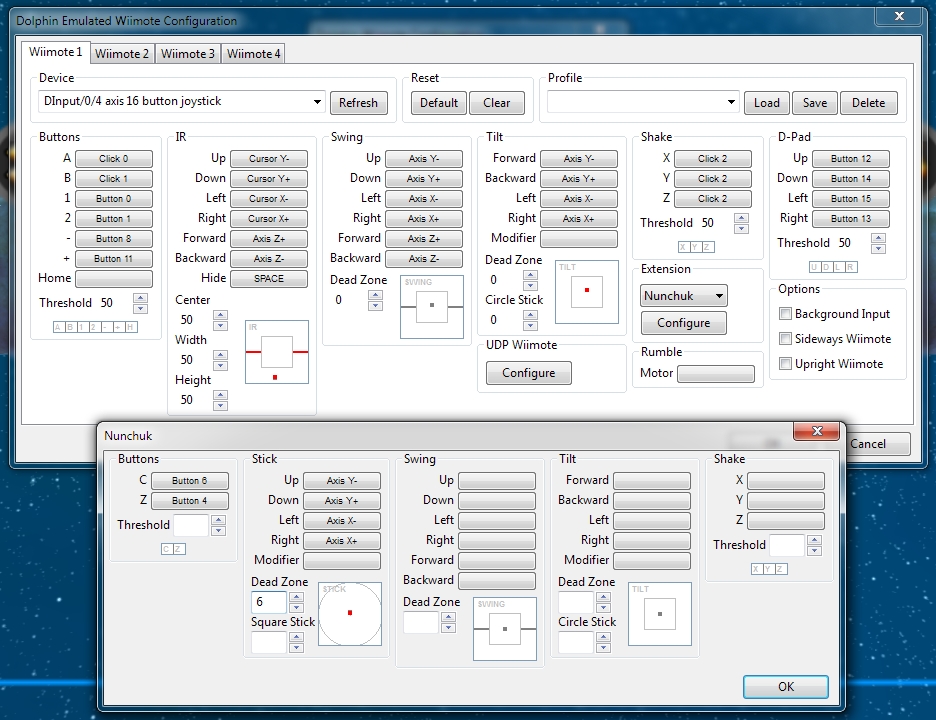Click Nunchuk C mapping Button 6

(x=190, y=481)
